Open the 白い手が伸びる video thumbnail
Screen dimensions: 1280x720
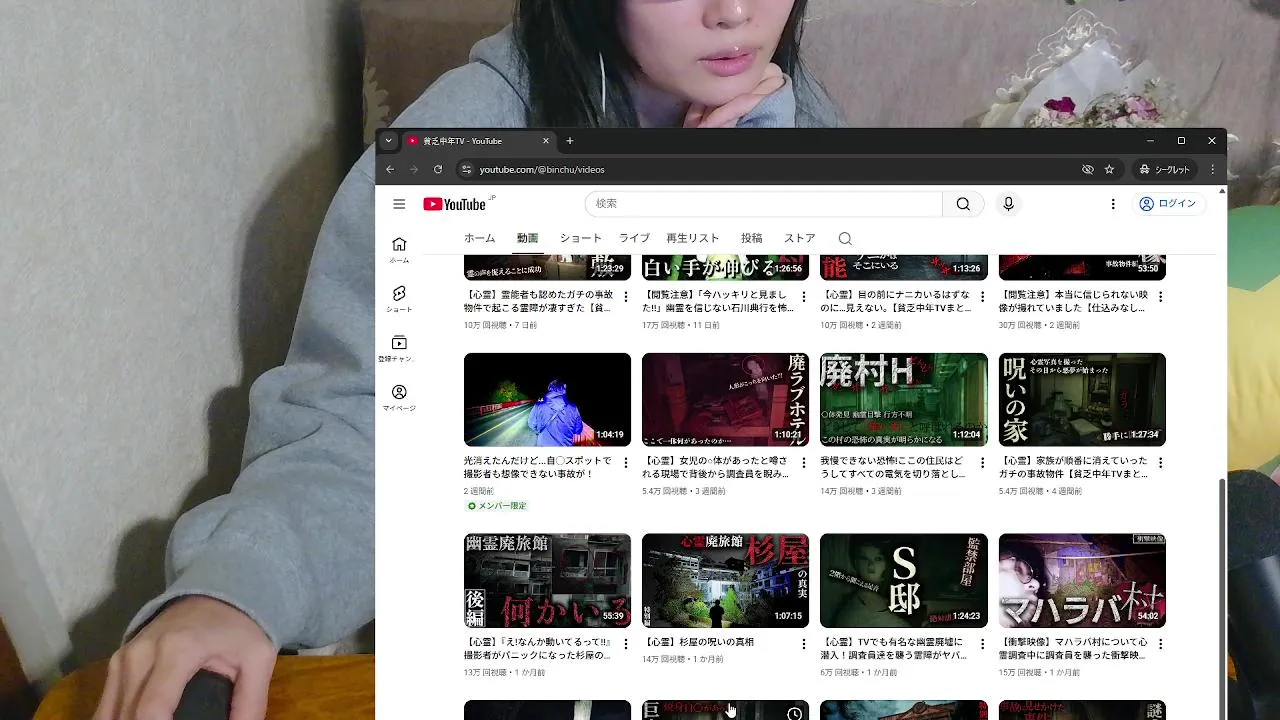[725, 268]
